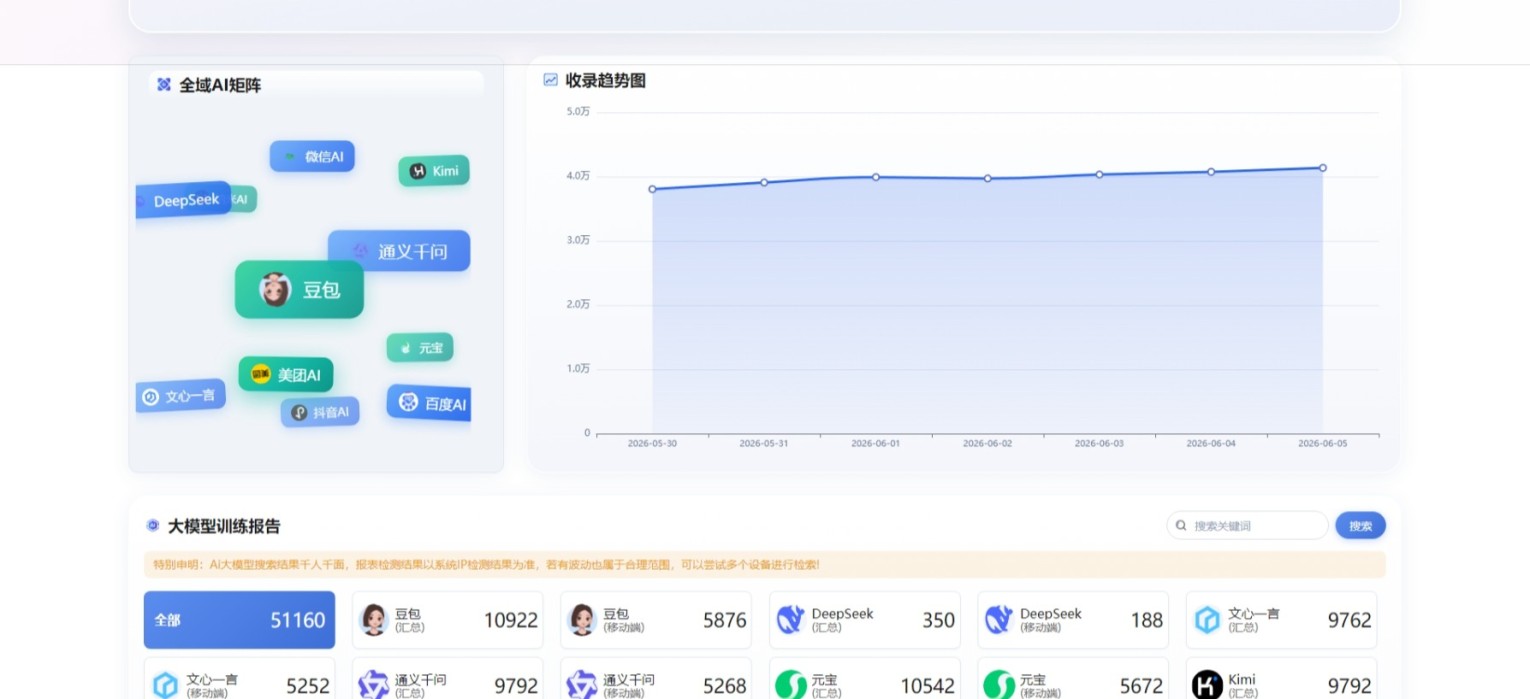Screen dimensions: 1530x699
Task: Click the 5.0万 y-axis label
Action: pos(578,111)
